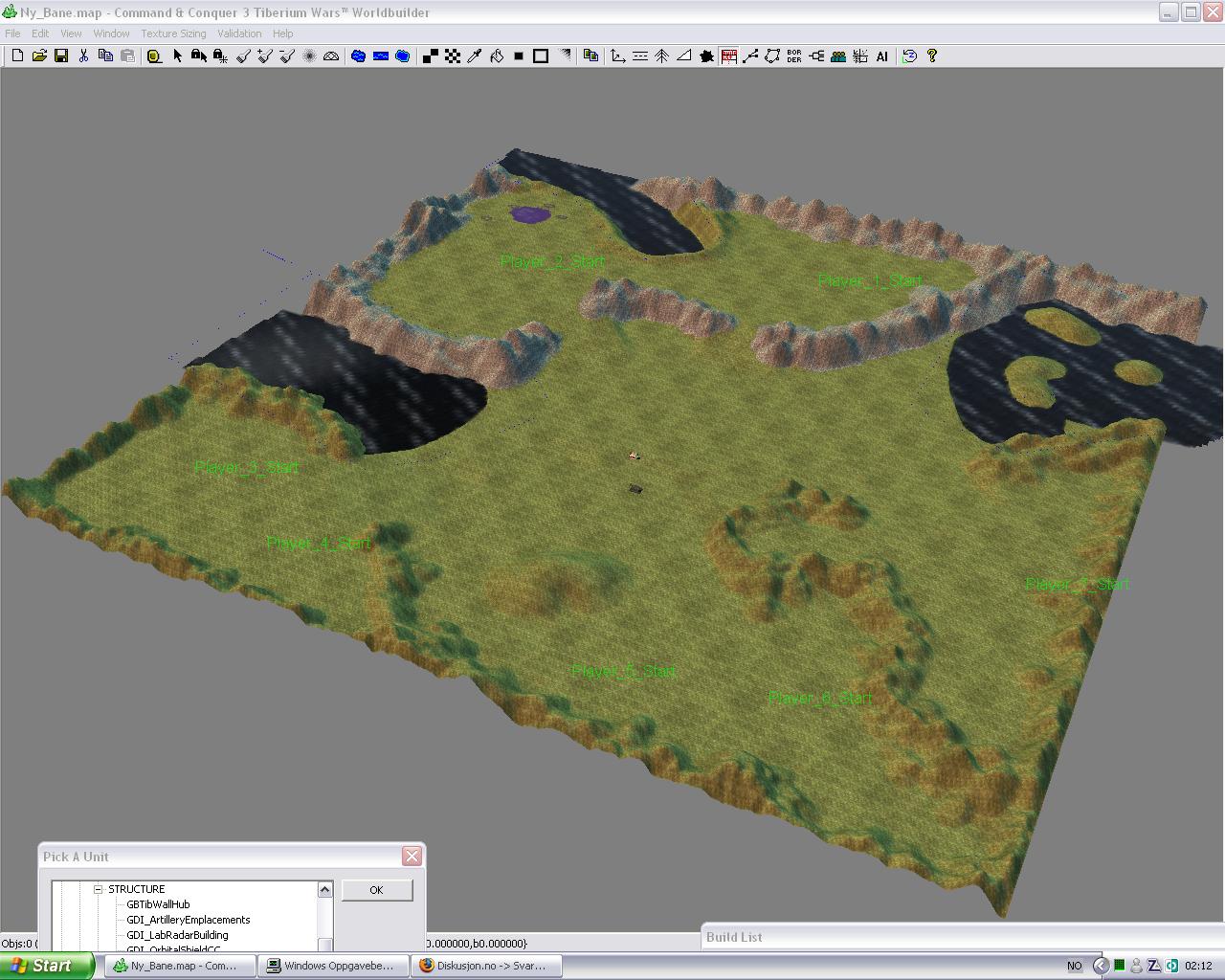Select GDI_LabRadarBuilding in unit list
Image resolution: width=1225 pixels, height=980 pixels.
(x=177, y=935)
